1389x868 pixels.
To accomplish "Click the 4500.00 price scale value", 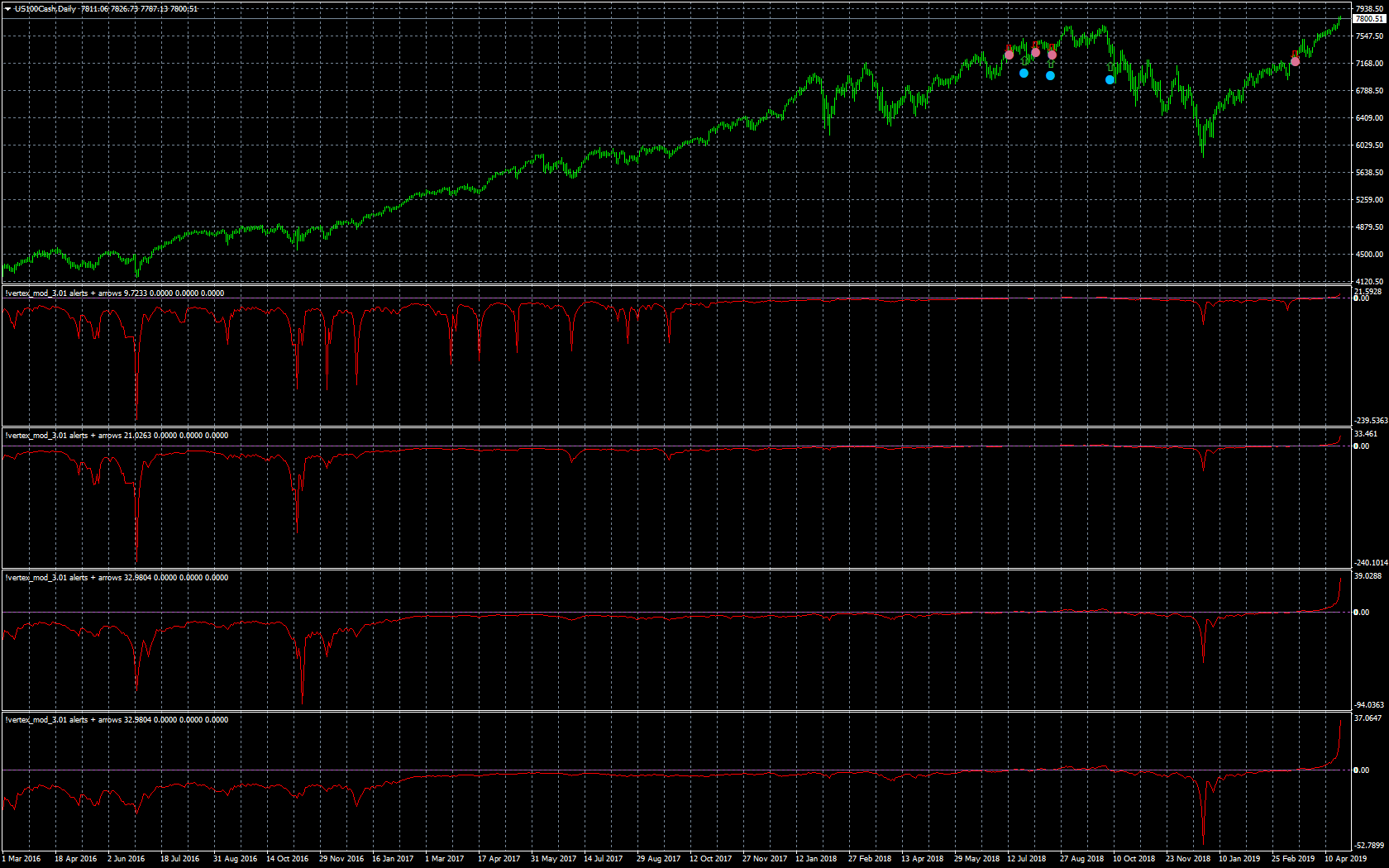I will [x=1370, y=255].
